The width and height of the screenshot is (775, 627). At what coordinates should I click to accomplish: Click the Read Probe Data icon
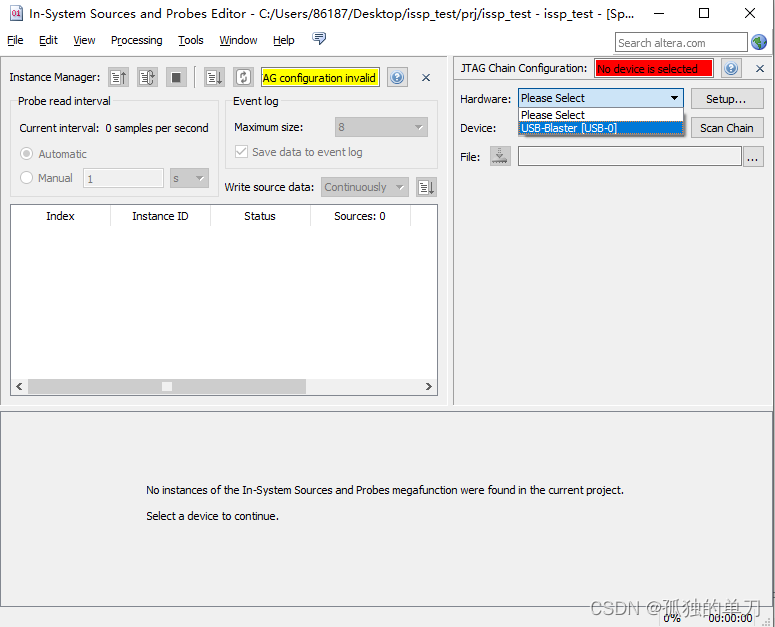coord(119,78)
